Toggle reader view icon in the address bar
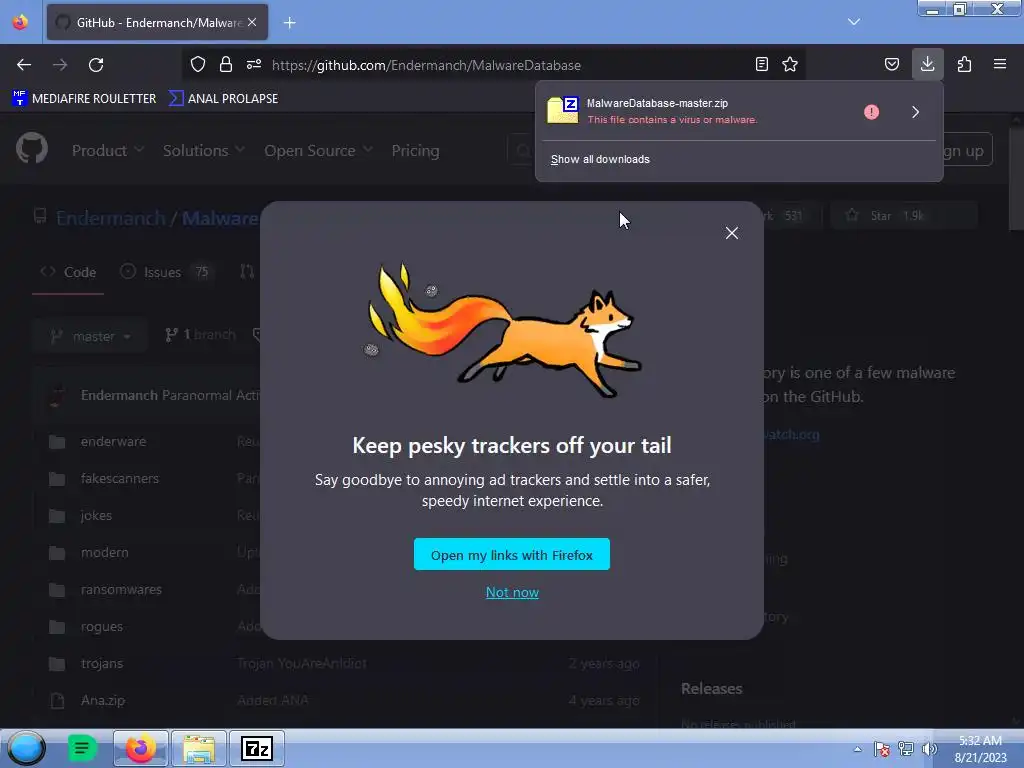1024x768 pixels. click(x=761, y=64)
